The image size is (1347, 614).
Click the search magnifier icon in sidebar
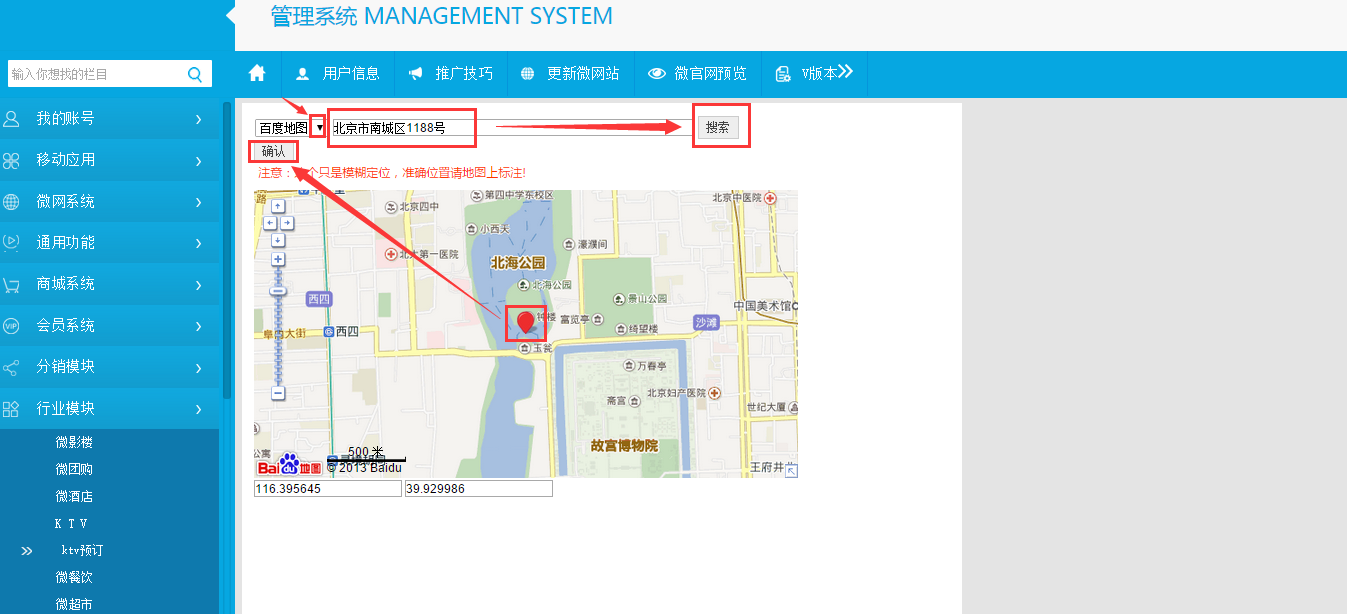tap(195, 74)
